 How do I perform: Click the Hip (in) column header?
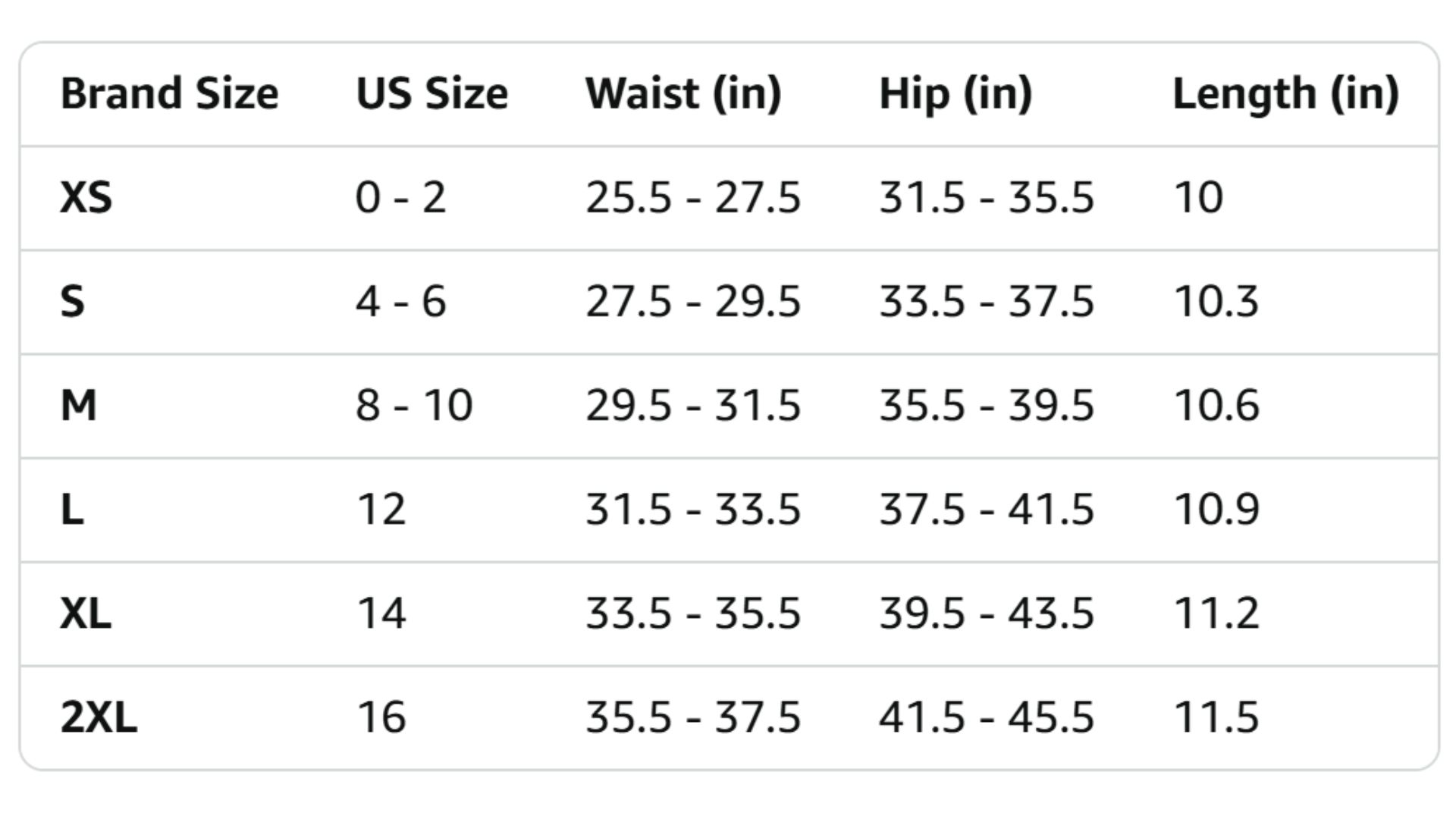[x=955, y=94]
